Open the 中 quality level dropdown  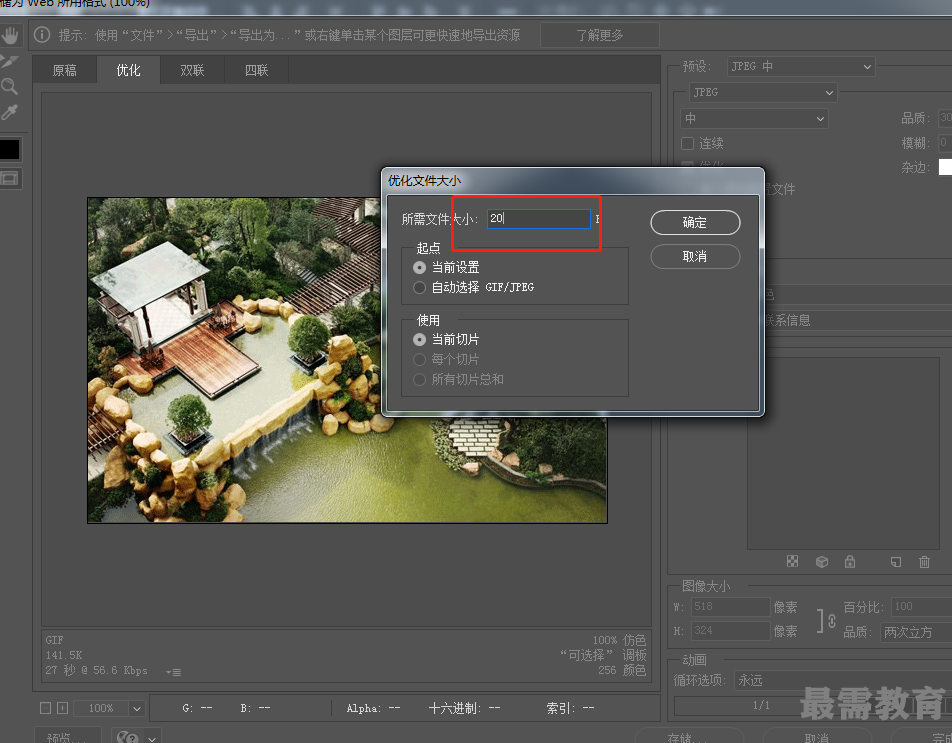point(754,118)
